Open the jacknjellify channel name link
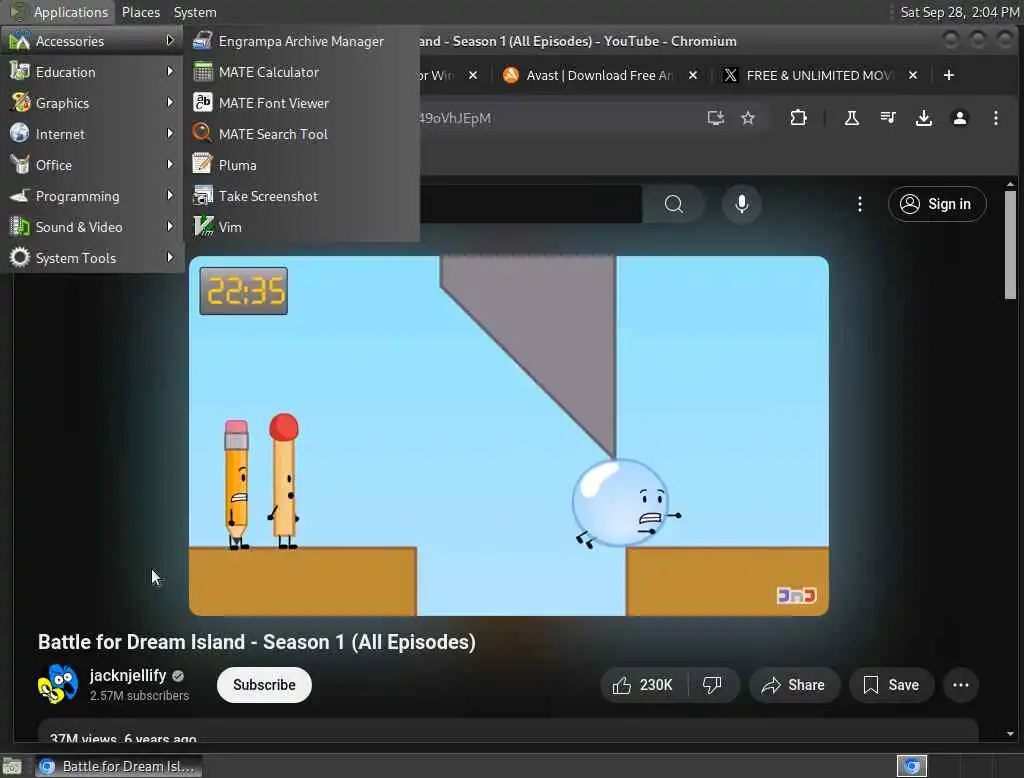The width and height of the screenshot is (1024, 778). click(x=128, y=675)
